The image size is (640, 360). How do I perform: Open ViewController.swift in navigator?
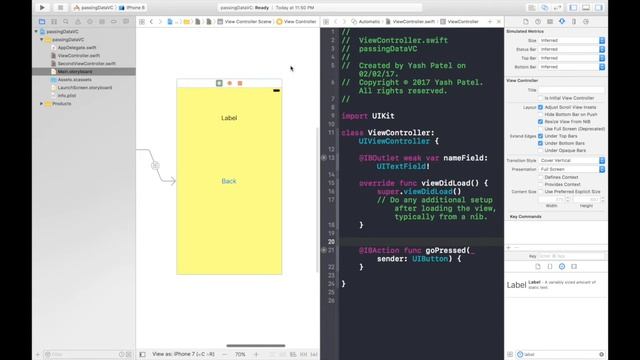79,56
